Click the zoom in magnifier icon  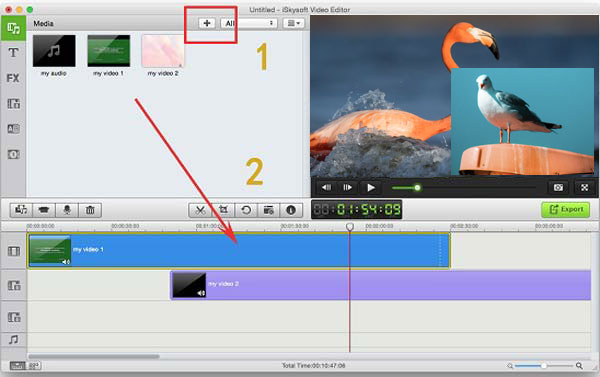pyautogui.click(x=579, y=366)
